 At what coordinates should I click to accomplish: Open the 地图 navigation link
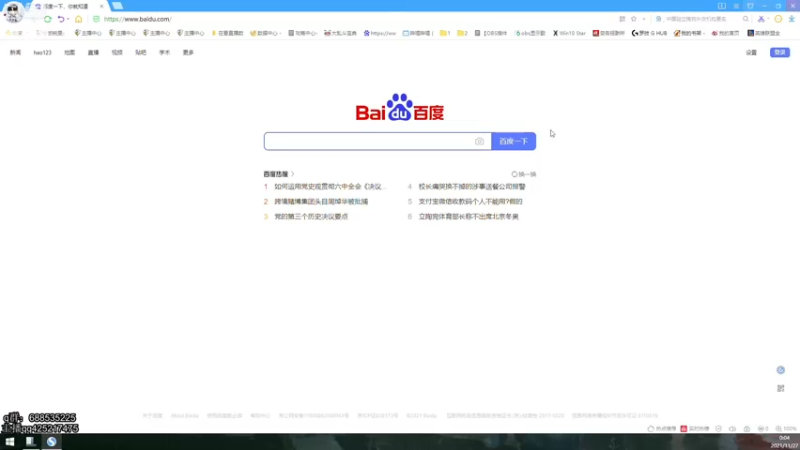69,53
